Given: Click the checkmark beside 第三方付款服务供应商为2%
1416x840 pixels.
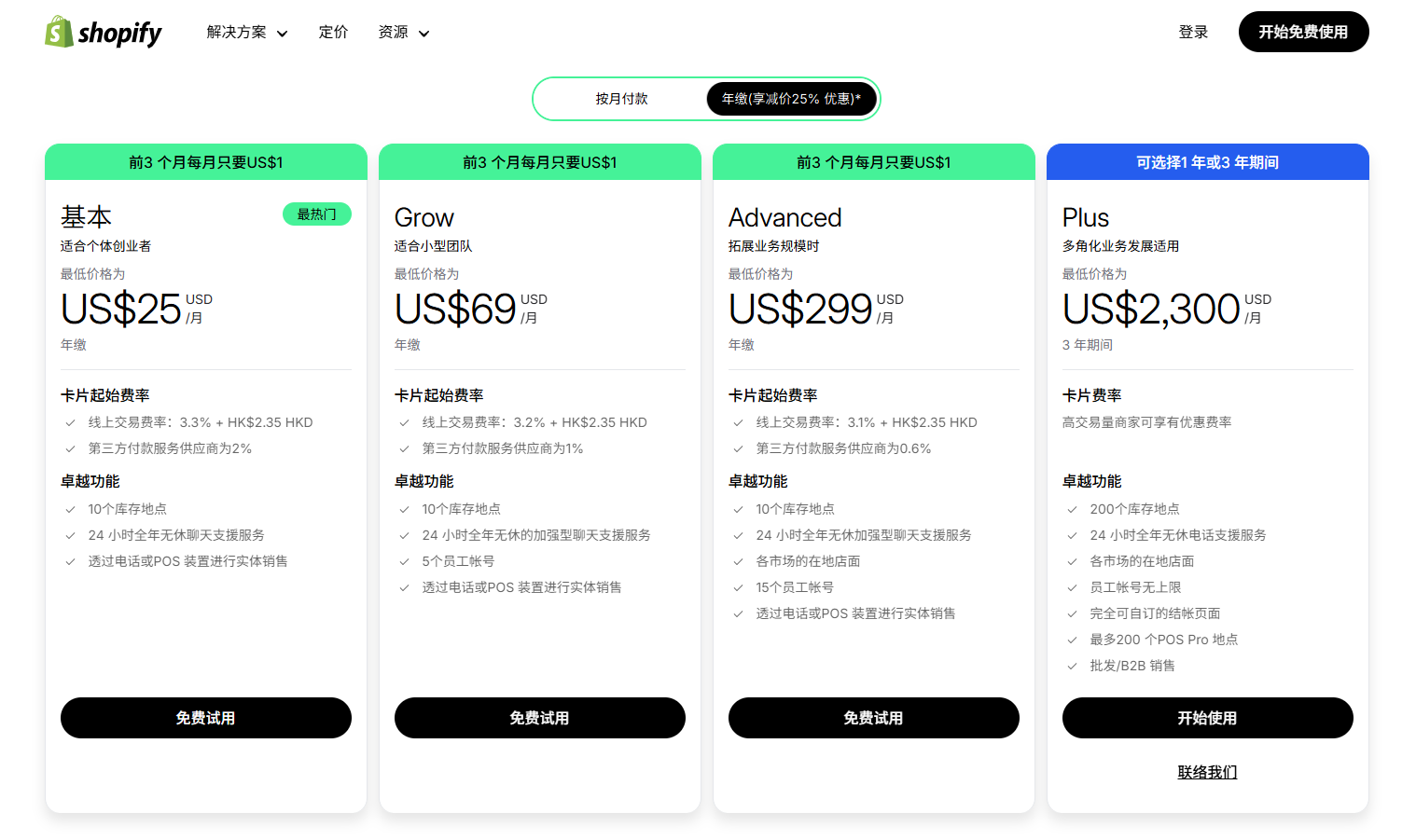Looking at the screenshot, I should tap(70, 448).
